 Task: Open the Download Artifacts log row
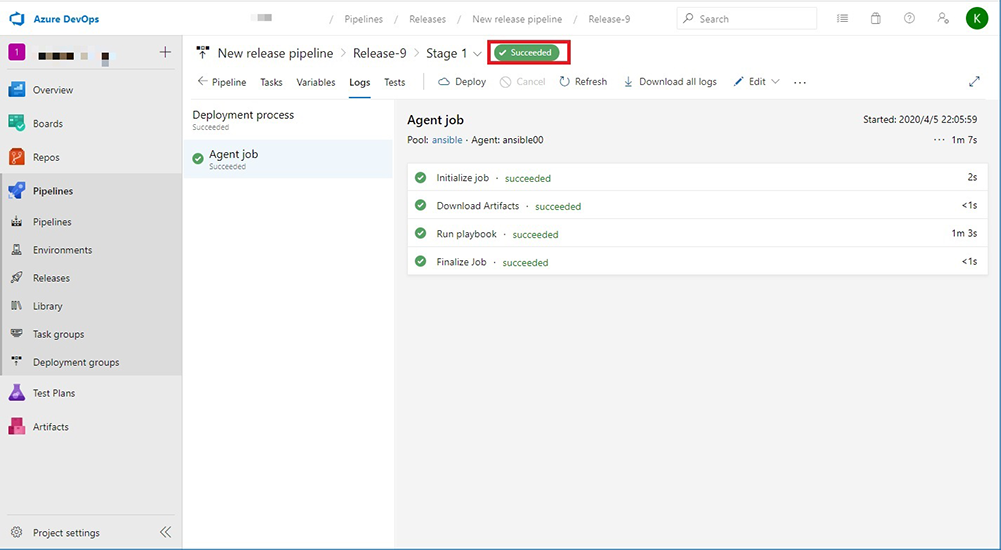[697, 205]
